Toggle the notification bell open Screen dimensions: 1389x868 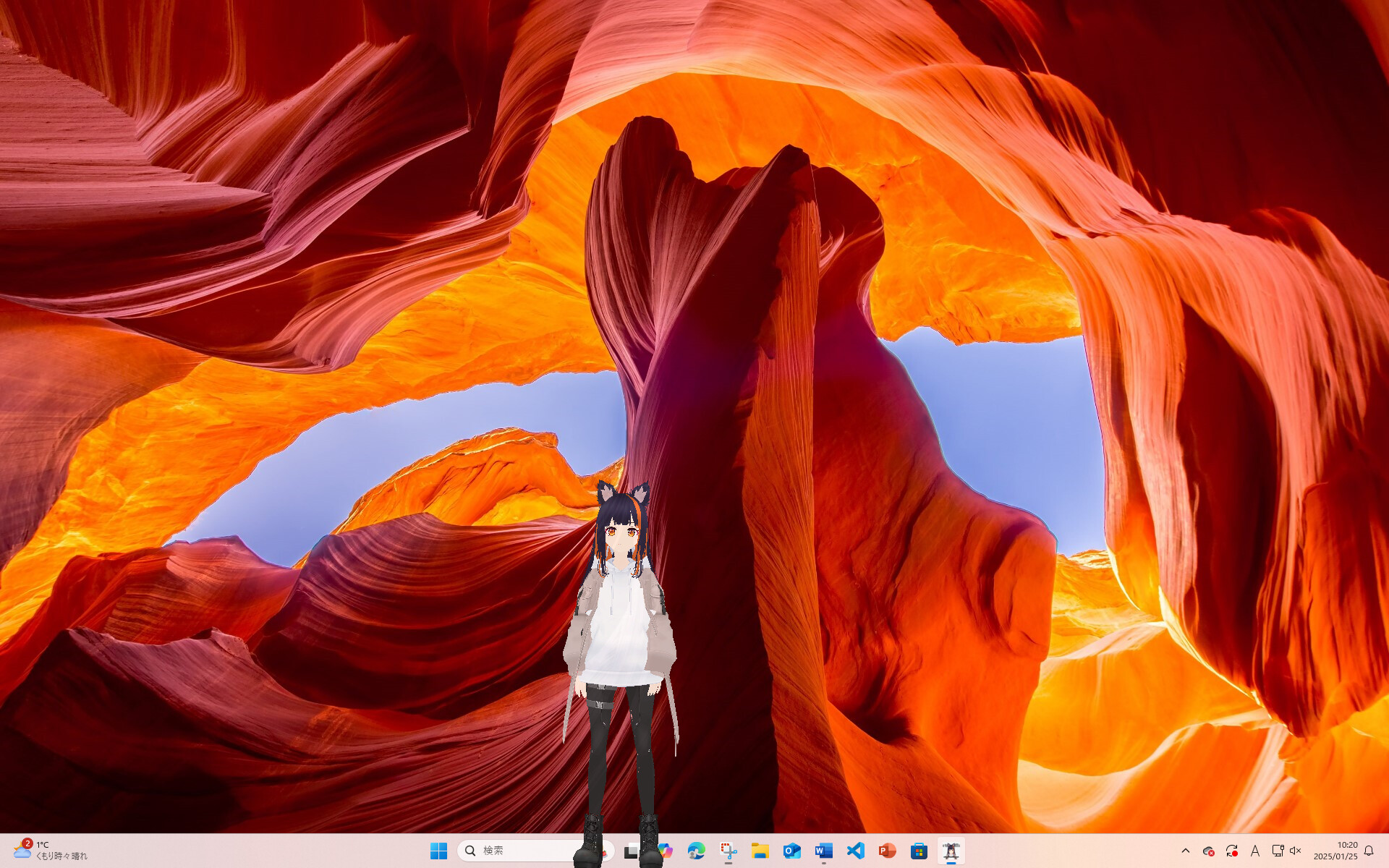[1369, 851]
